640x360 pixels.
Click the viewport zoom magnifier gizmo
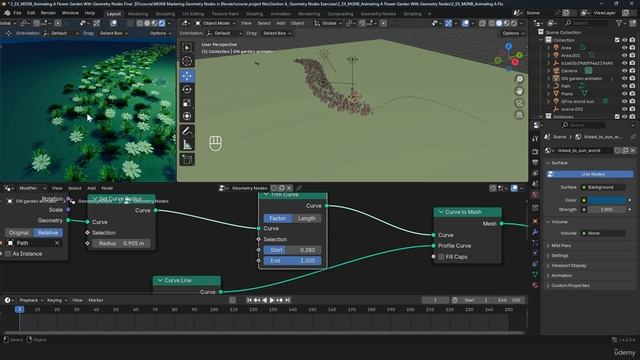tap(519, 79)
